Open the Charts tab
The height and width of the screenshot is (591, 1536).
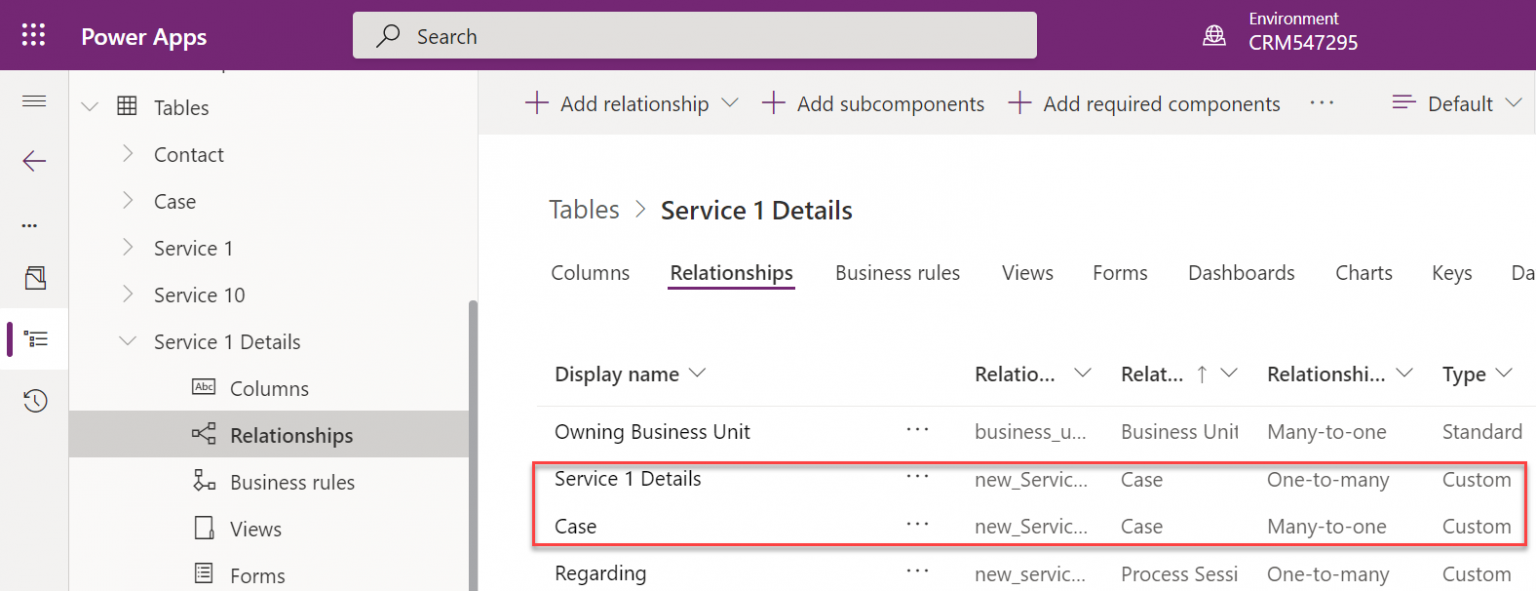click(x=1364, y=273)
